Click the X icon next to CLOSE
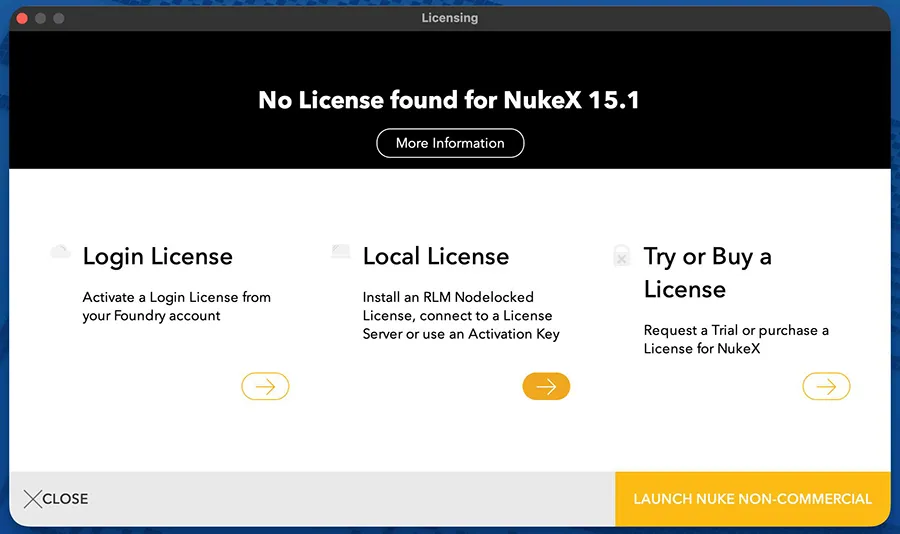Screen dimensions: 900x534 33,499
